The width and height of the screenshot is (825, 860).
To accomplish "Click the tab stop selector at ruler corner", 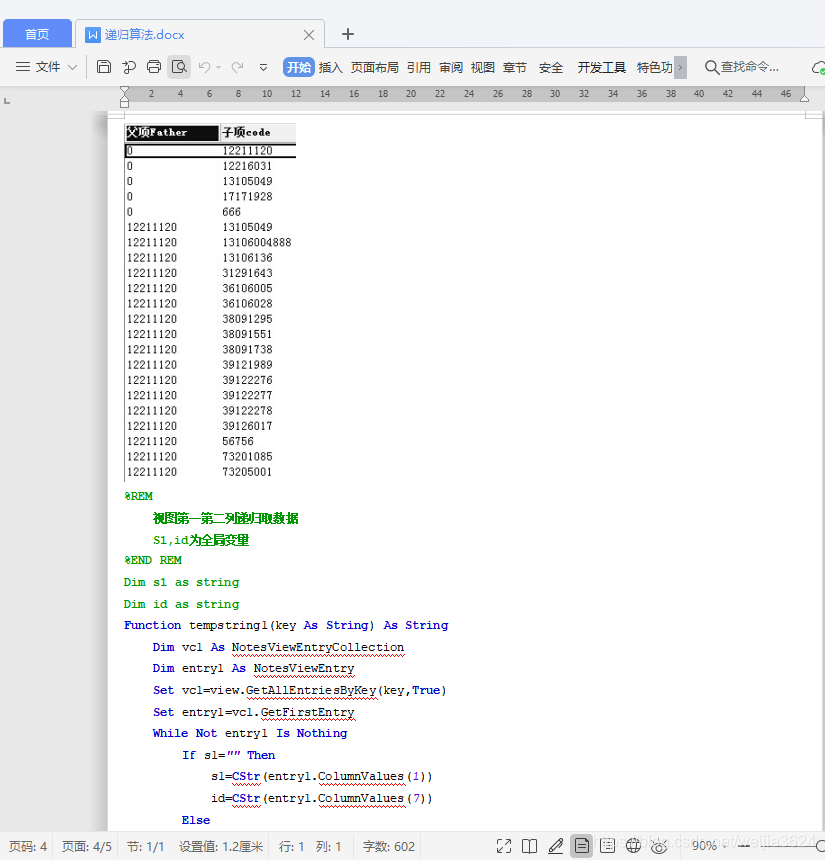I will coord(7,101).
